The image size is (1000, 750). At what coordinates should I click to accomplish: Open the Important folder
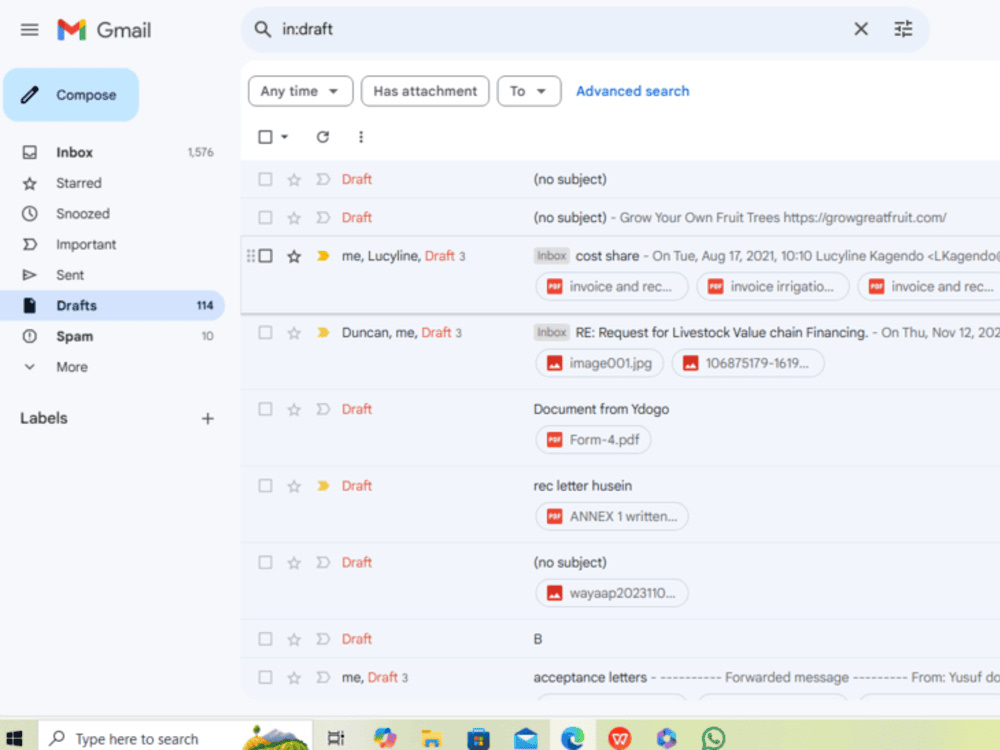85,244
